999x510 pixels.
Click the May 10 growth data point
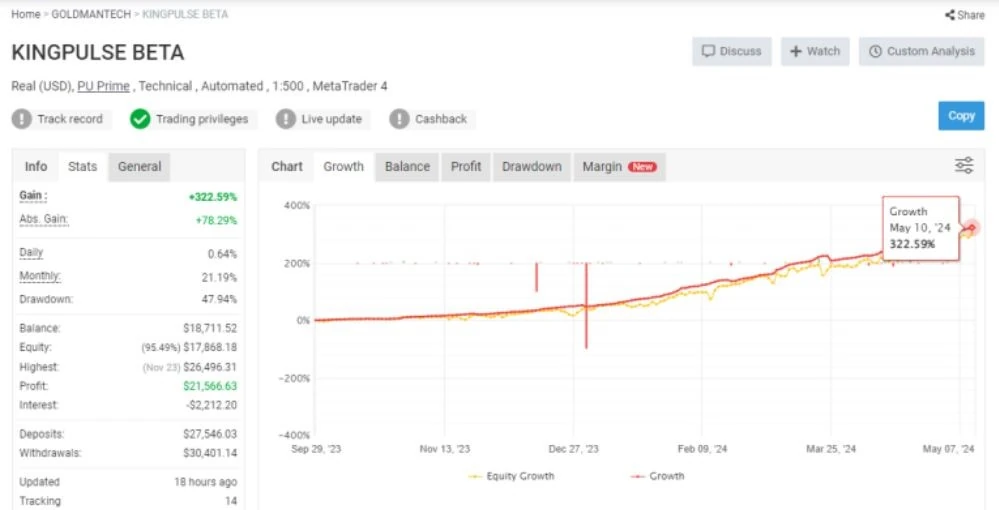(972, 228)
